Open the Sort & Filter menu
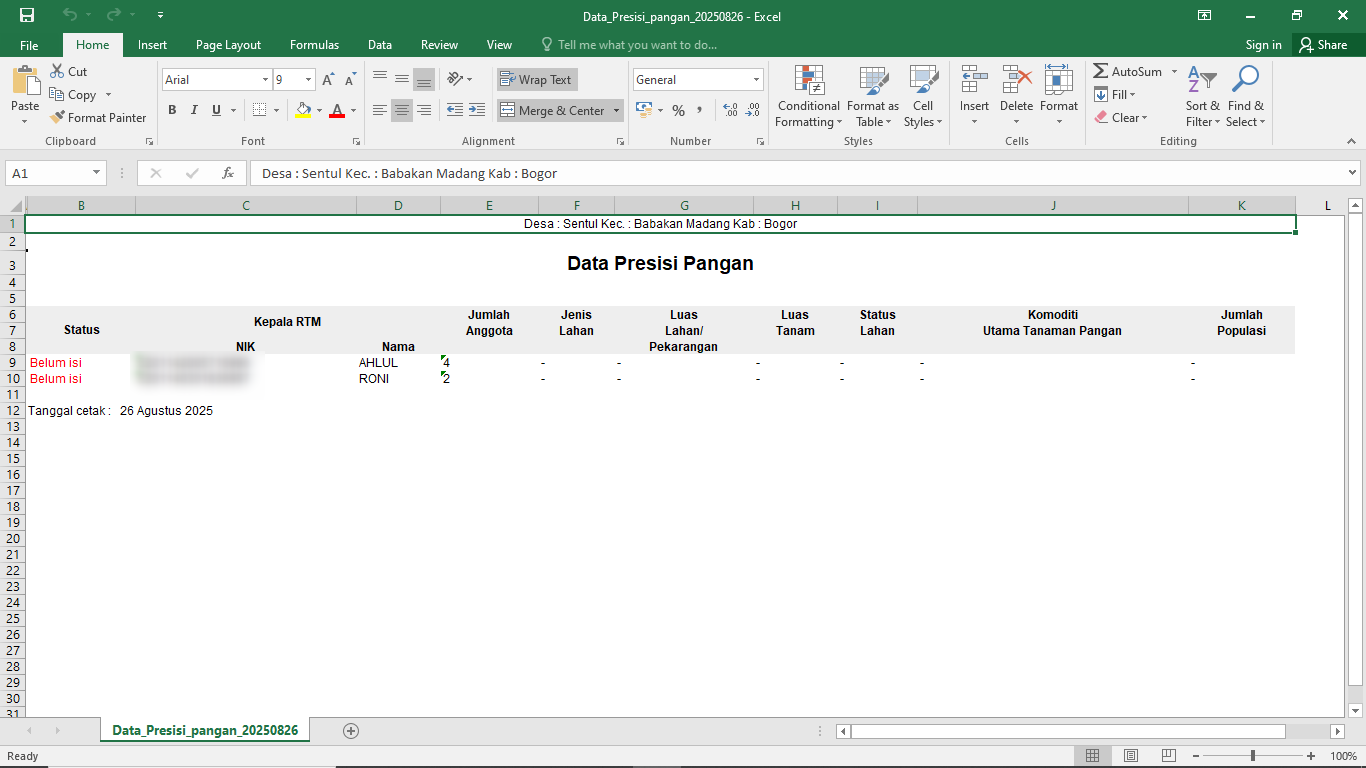The height and width of the screenshot is (768, 1366). coord(1203,96)
